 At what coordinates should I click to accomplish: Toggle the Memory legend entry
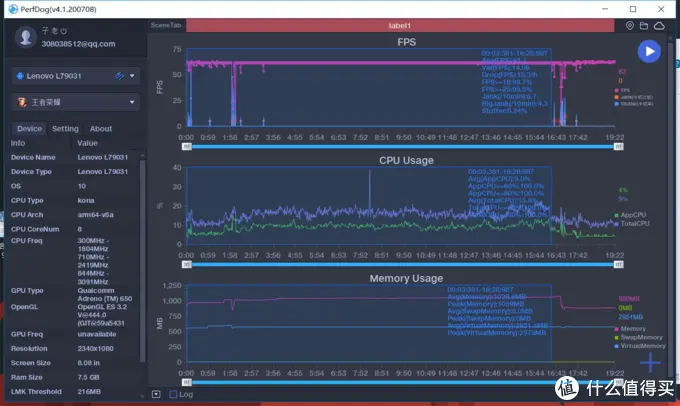[630, 329]
